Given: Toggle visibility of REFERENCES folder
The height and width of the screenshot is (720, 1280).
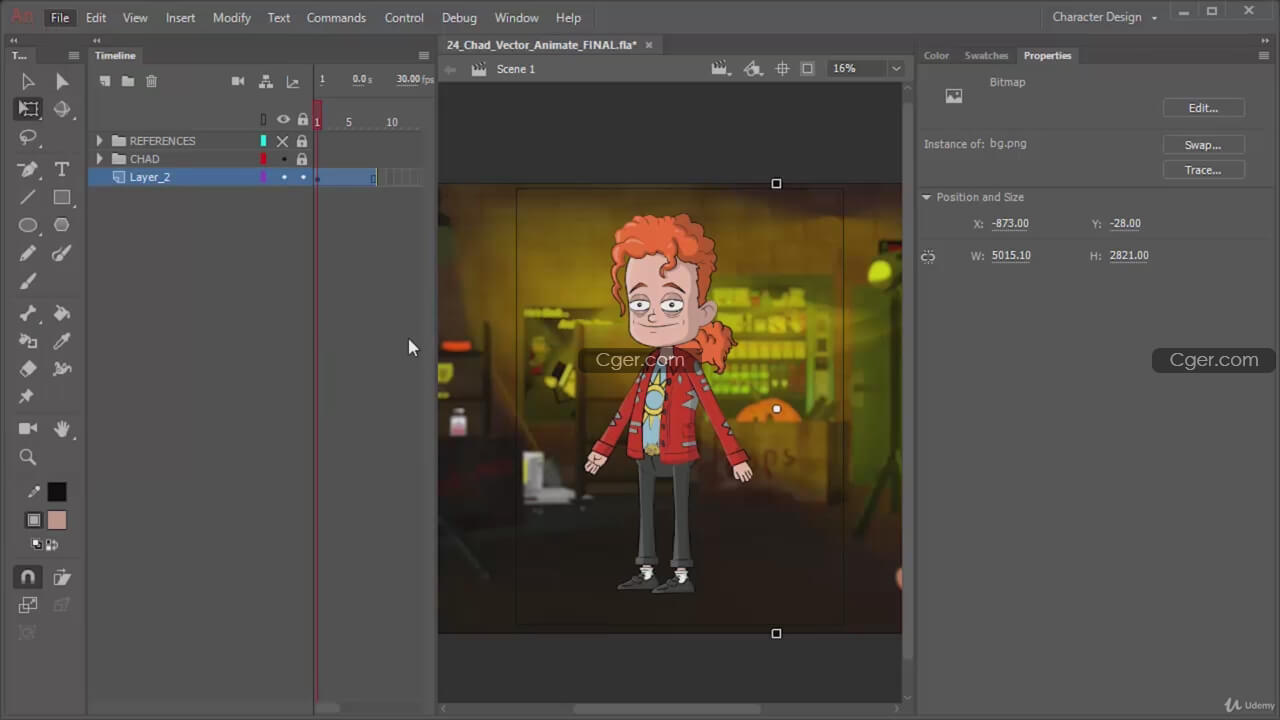Looking at the screenshot, I should coord(282,141).
